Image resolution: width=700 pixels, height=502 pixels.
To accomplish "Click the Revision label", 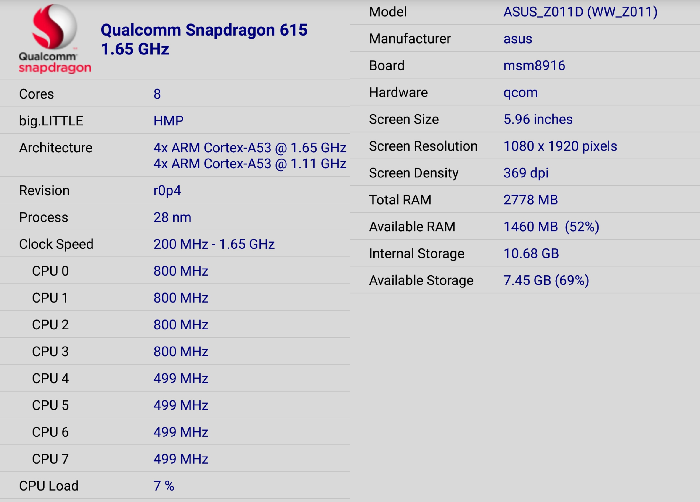I will point(44,191).
